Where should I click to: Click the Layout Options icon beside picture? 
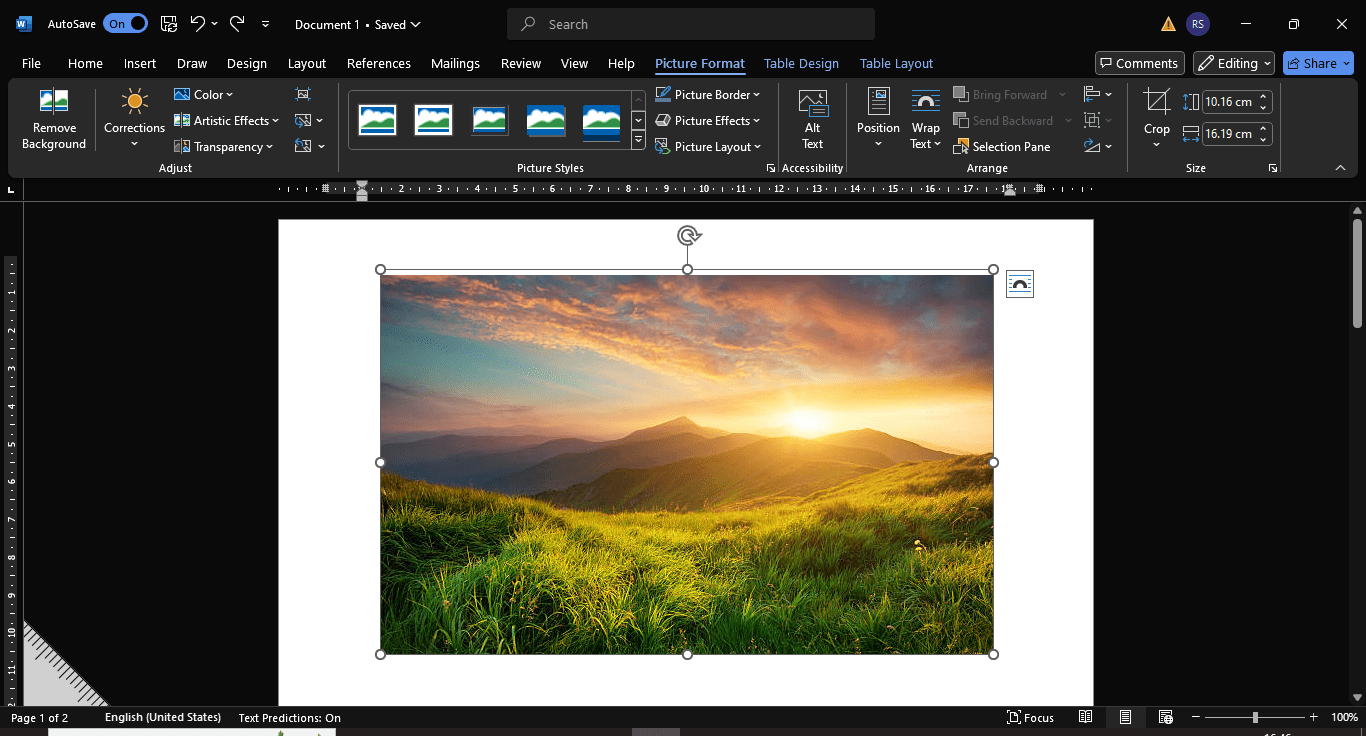coord(1020,284)
